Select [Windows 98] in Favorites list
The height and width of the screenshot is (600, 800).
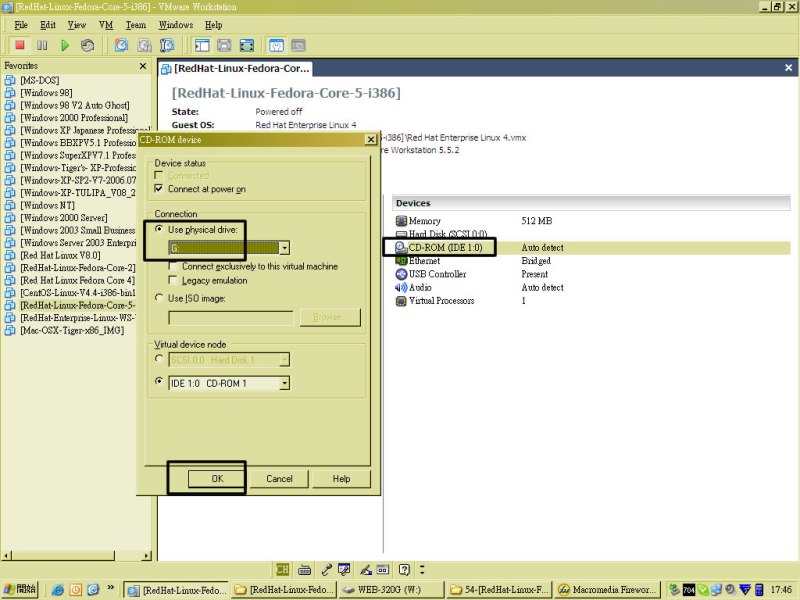[46, 93]
